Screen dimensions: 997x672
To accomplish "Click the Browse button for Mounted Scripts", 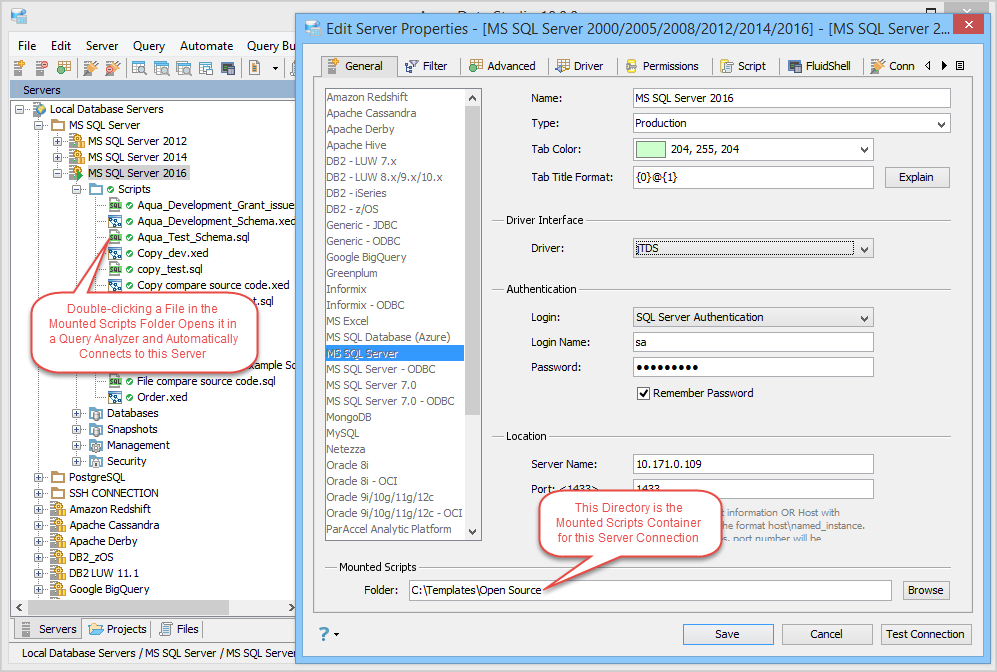I will click(x=926, y=590).
